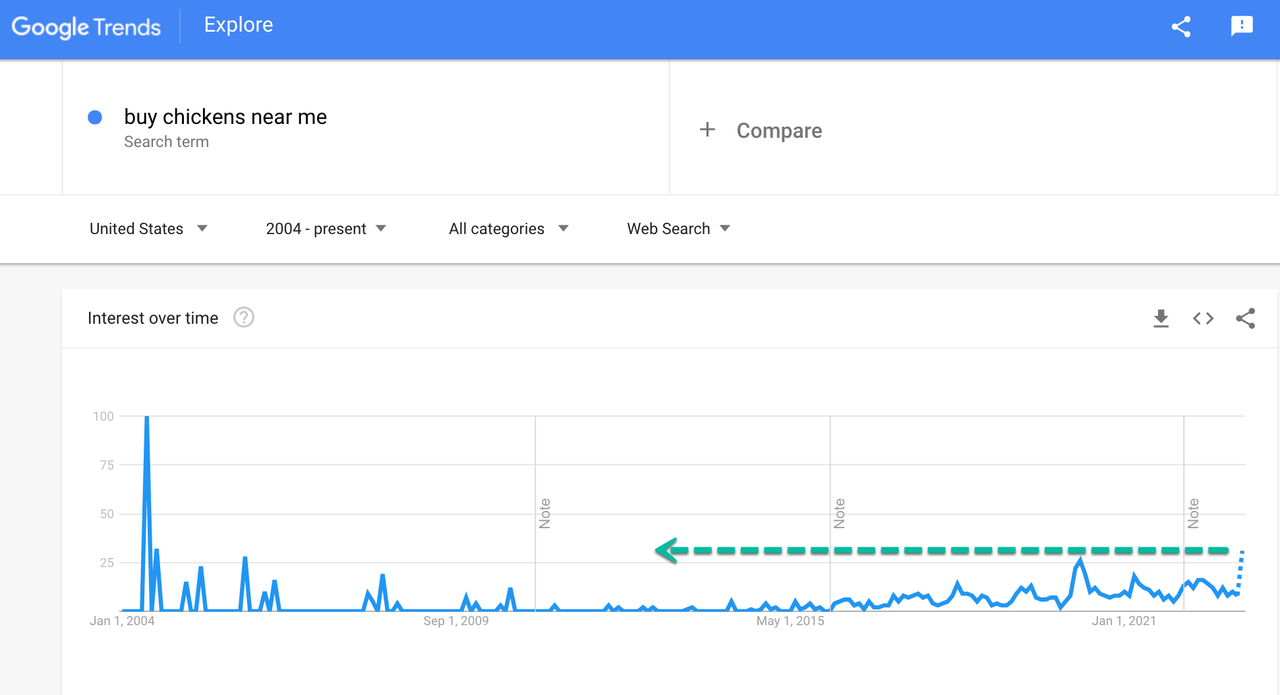Viewport: 1280px width, 695px height.
Task: Expand the All categories dropdown
Action: point(509,228)
